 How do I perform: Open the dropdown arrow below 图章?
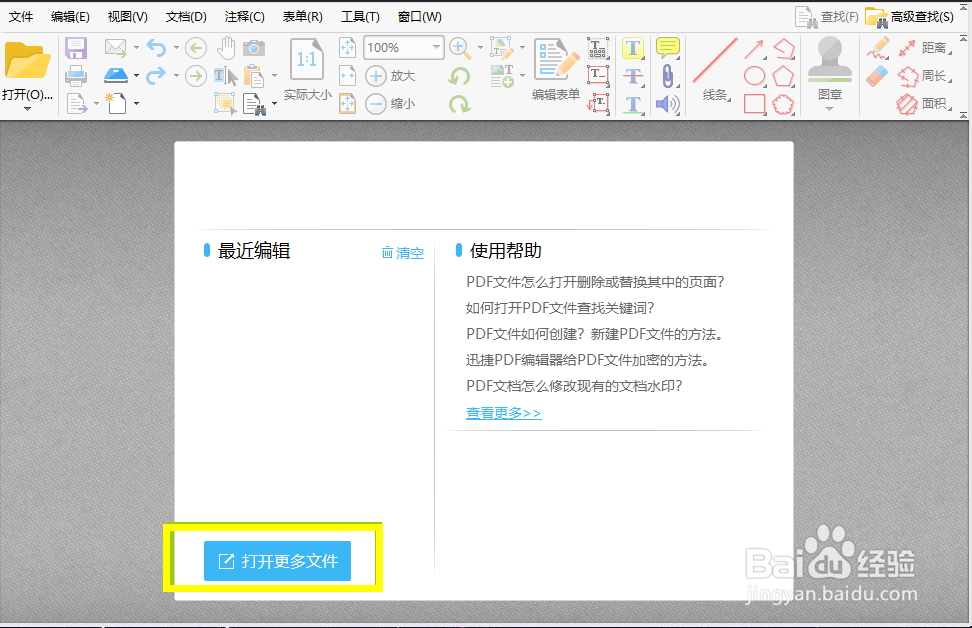pos(830,107)
